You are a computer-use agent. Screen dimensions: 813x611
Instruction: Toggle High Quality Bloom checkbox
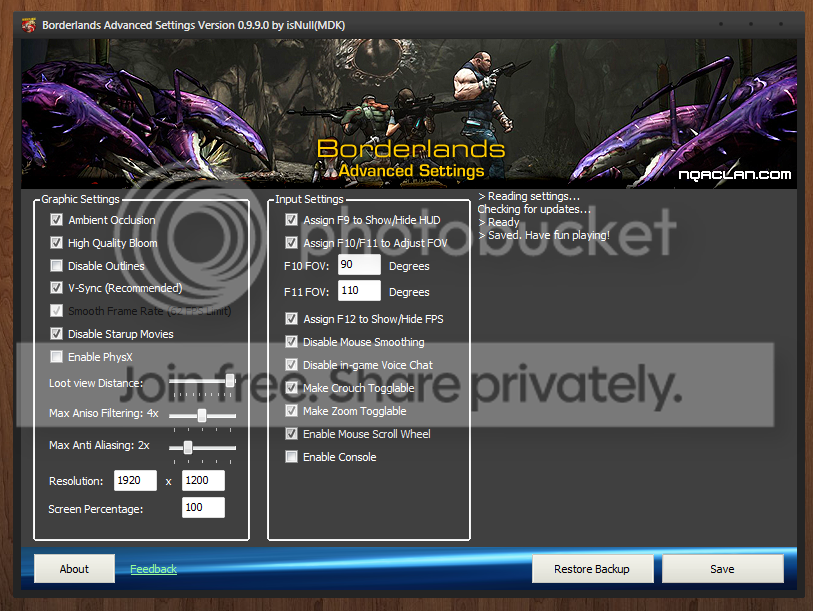click(57, 243)
